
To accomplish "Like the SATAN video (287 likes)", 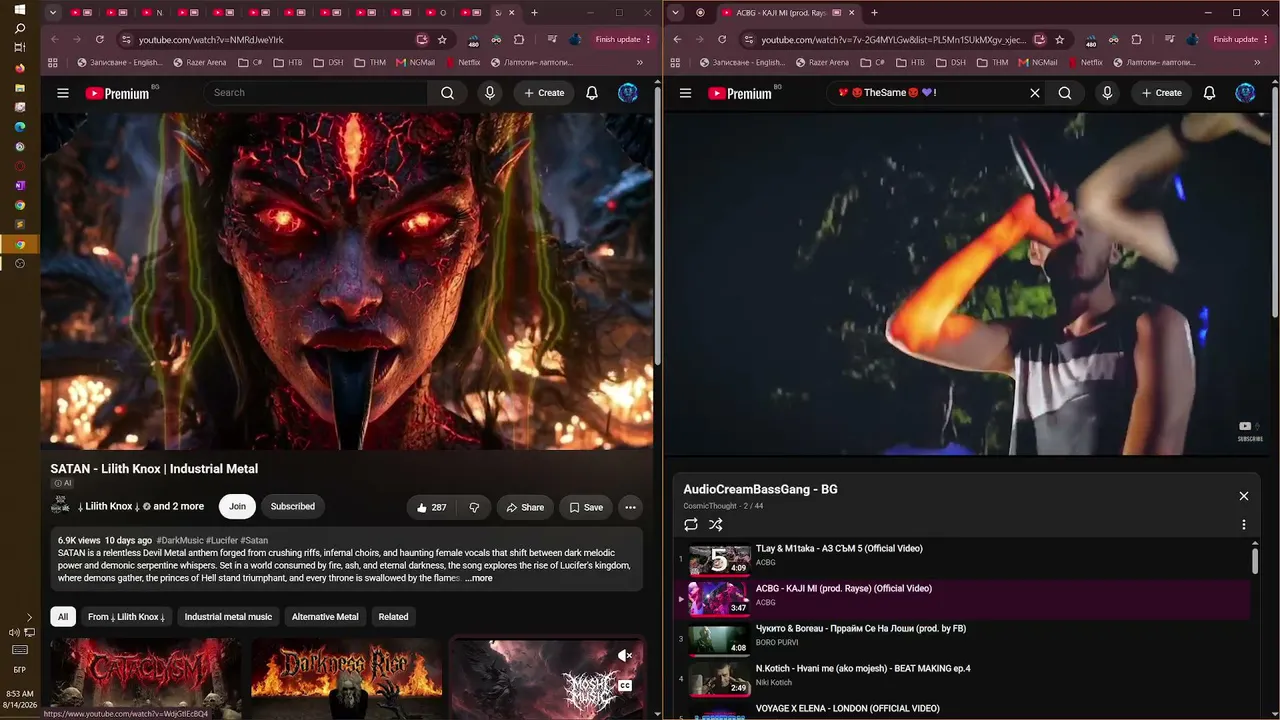I will coord(432,507).
